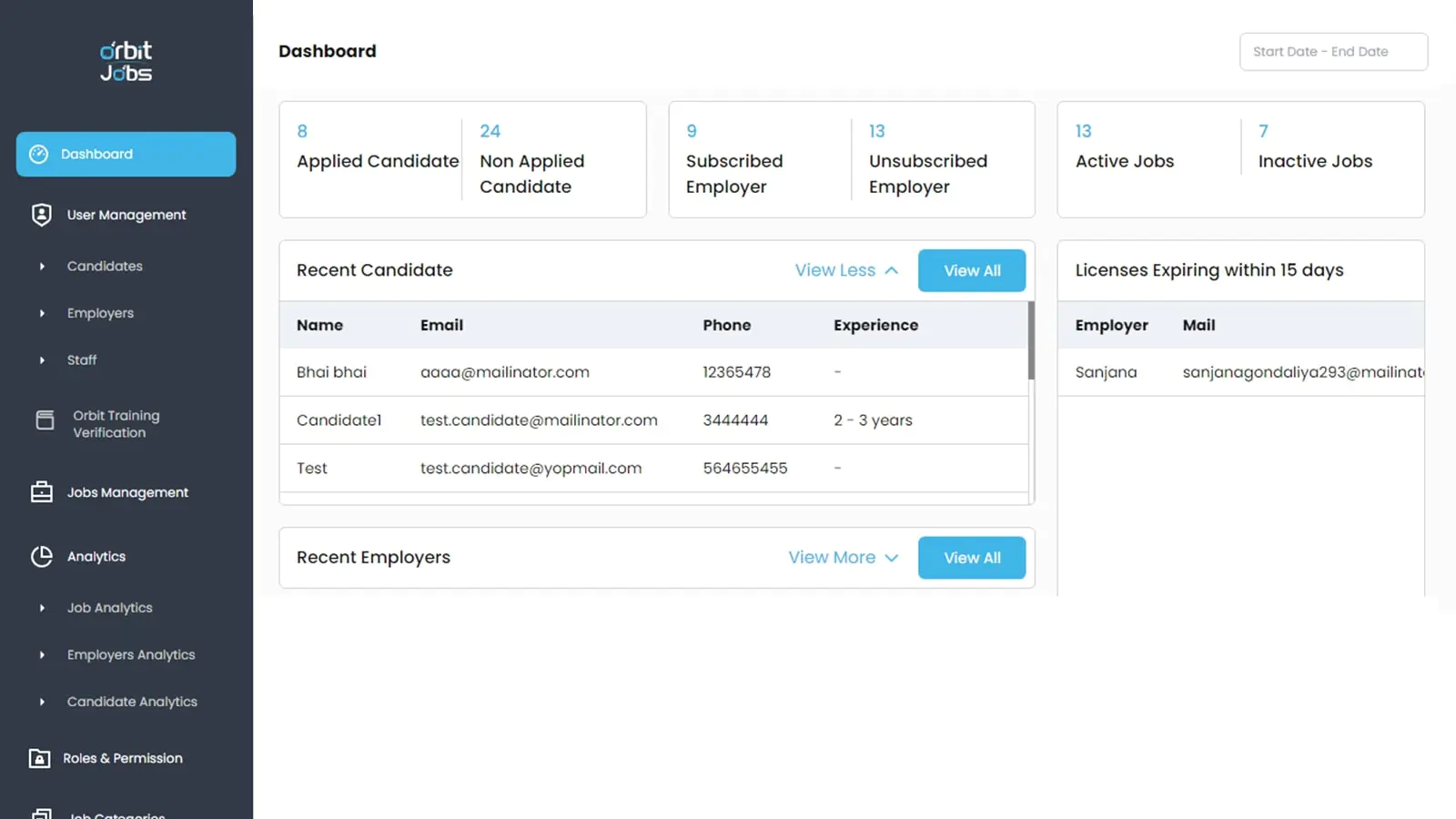Open Employers Analytics page
The image size is (1456, 819).
pyautogui.click(x=131, y=655)
